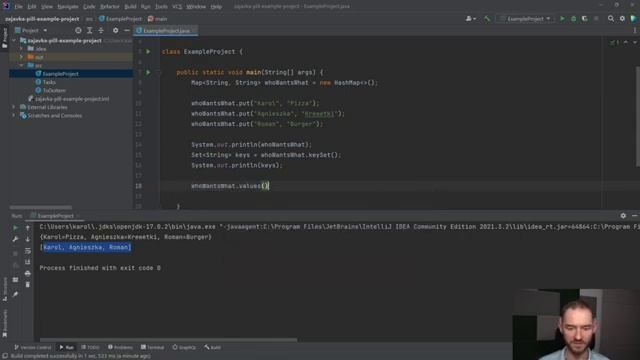Run with Coverage from the top toolbar
This screenshot has height=360, width=640.
584,19
